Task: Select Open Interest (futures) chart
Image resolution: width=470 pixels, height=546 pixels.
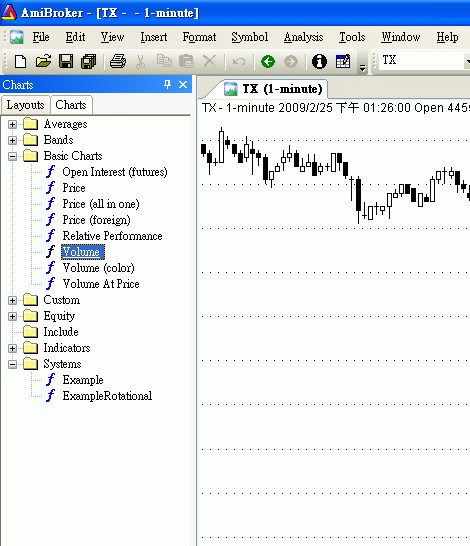Action: coord(115,172)
